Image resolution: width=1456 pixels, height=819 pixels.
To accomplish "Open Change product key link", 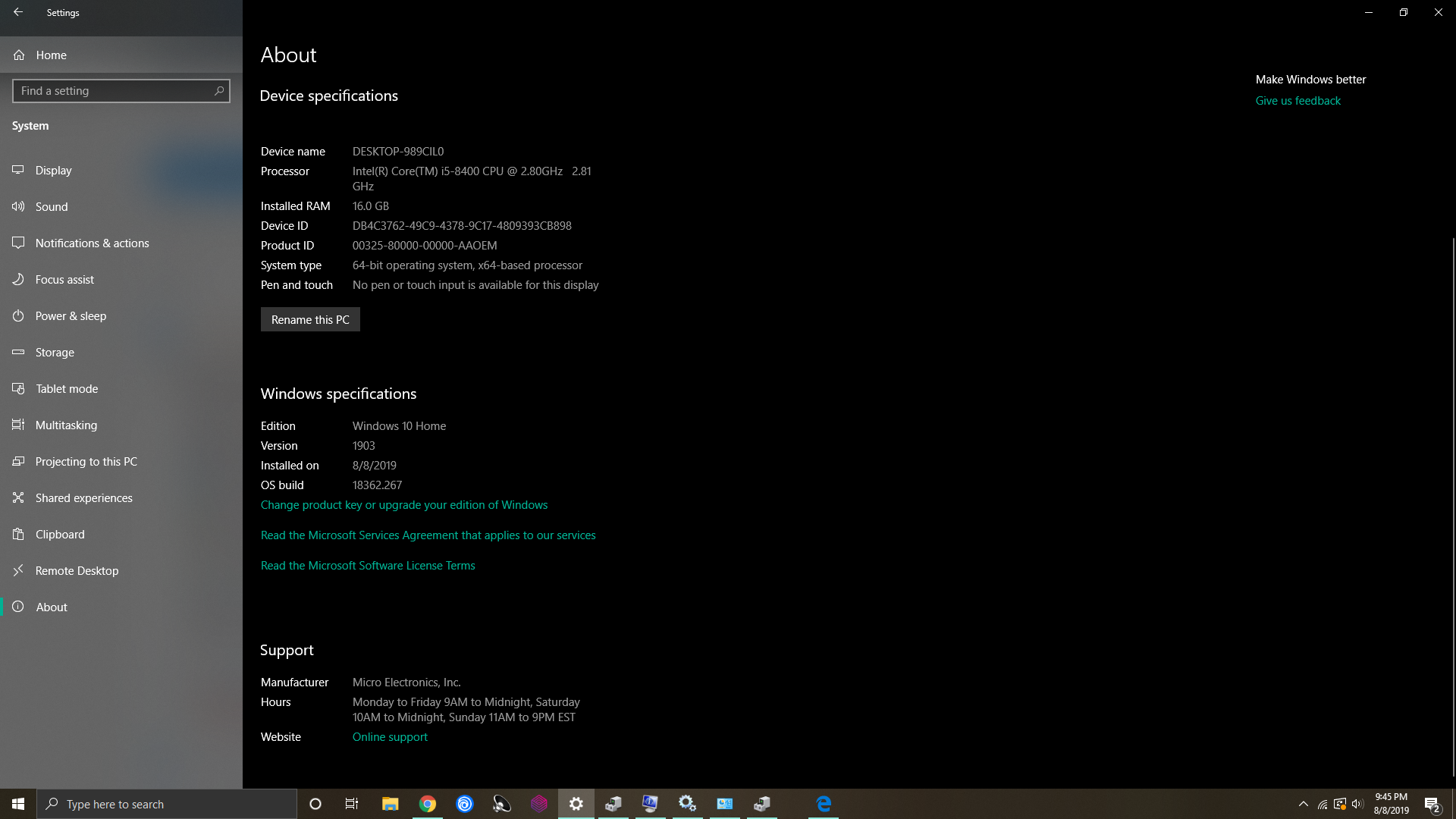I will [x=404, y=504].
